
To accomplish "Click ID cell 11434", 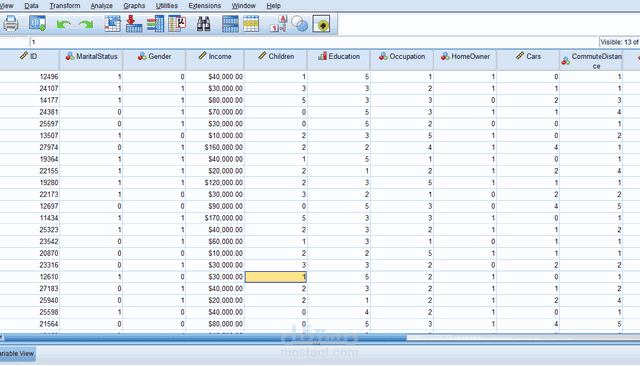I will 29,218.
